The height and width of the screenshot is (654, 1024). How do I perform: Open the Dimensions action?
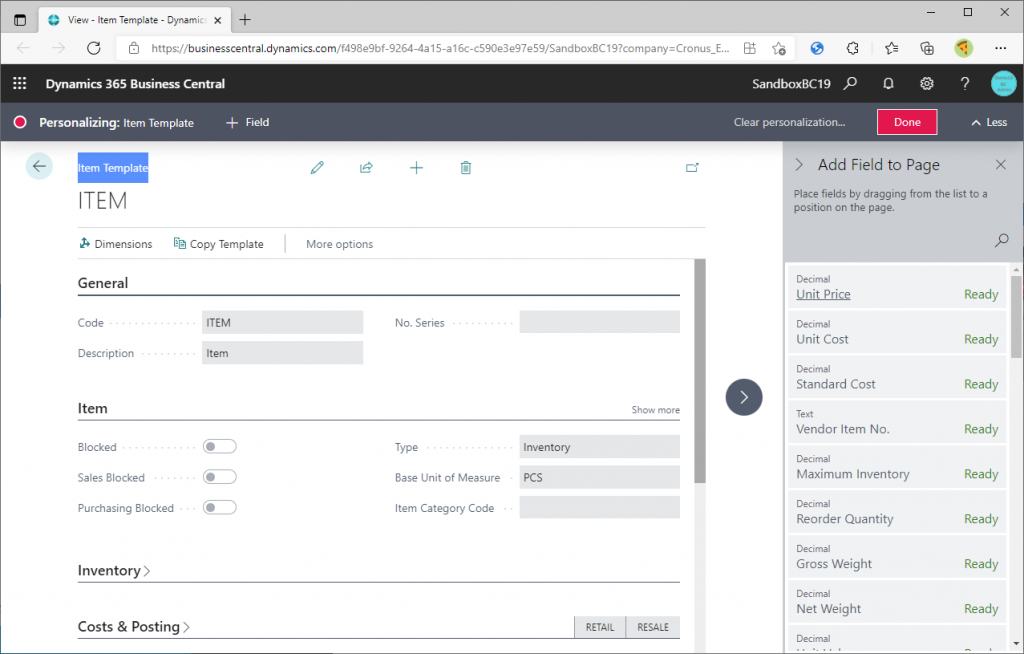116,244
